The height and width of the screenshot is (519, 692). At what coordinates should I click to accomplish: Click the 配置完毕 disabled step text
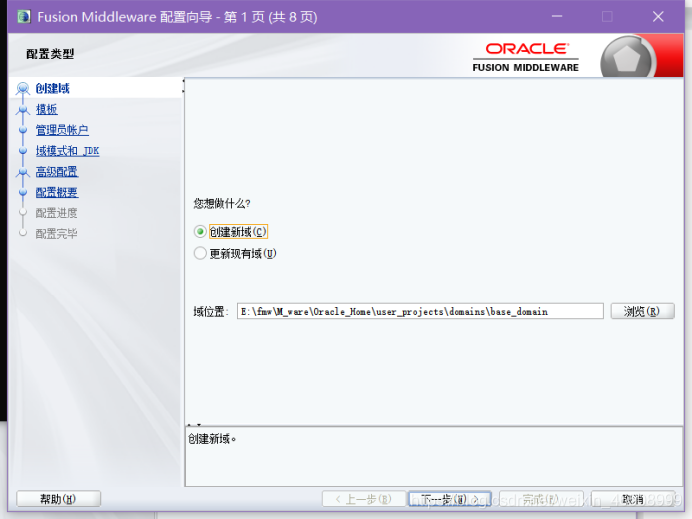click(x=56, y=233)
